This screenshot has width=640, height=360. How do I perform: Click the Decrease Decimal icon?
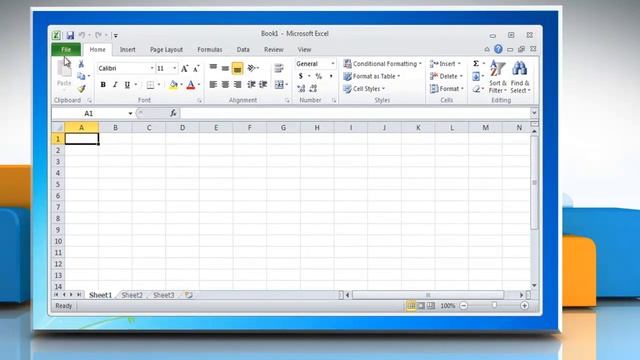(313, 89)
